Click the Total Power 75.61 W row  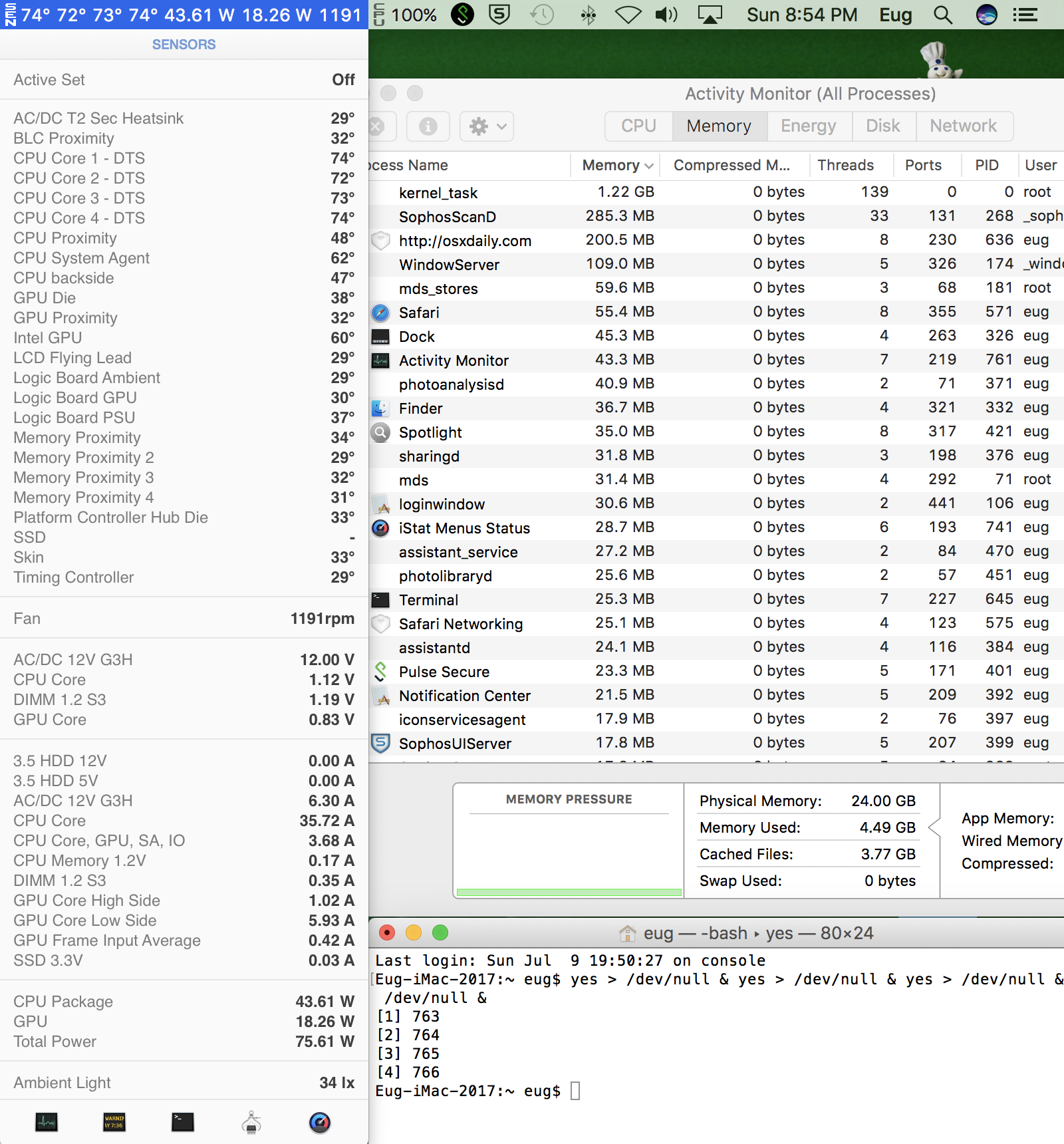point(184,1042)
